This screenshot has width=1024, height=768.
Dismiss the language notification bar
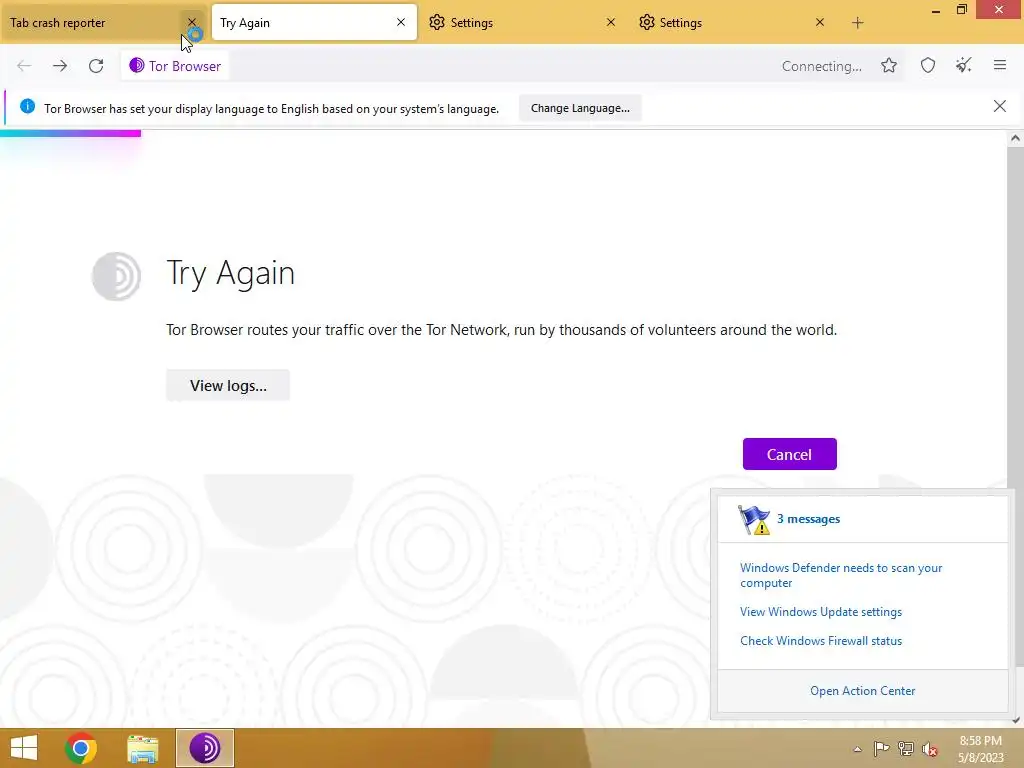click(x=1000, y=106)
